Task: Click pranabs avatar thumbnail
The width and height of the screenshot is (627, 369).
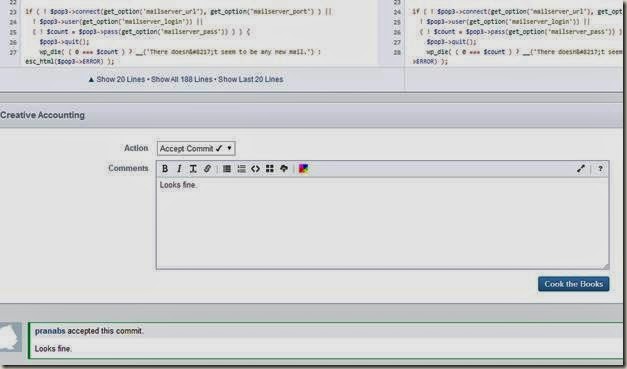Action: (x=11, y=338)
